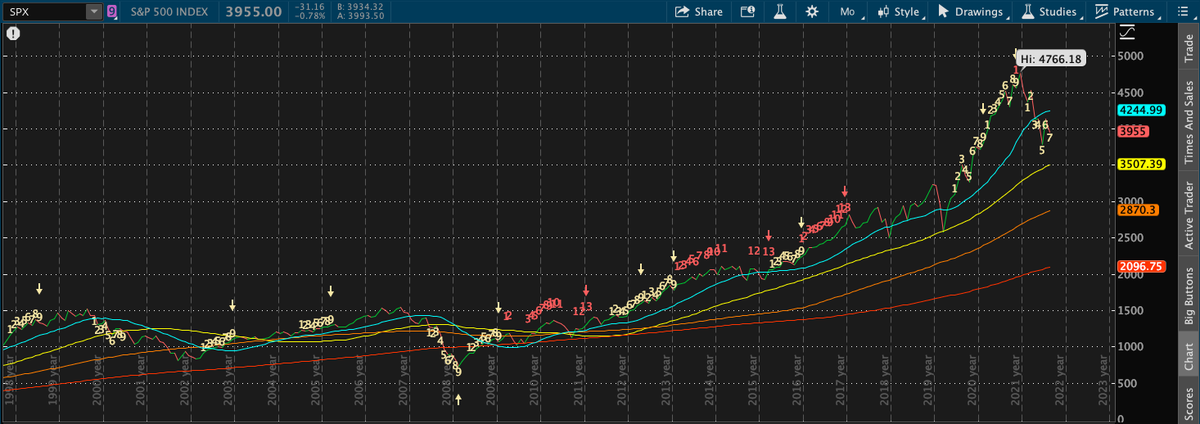Click the red 2096.75 average label
1200x424 pixels.
(1144, 266)
